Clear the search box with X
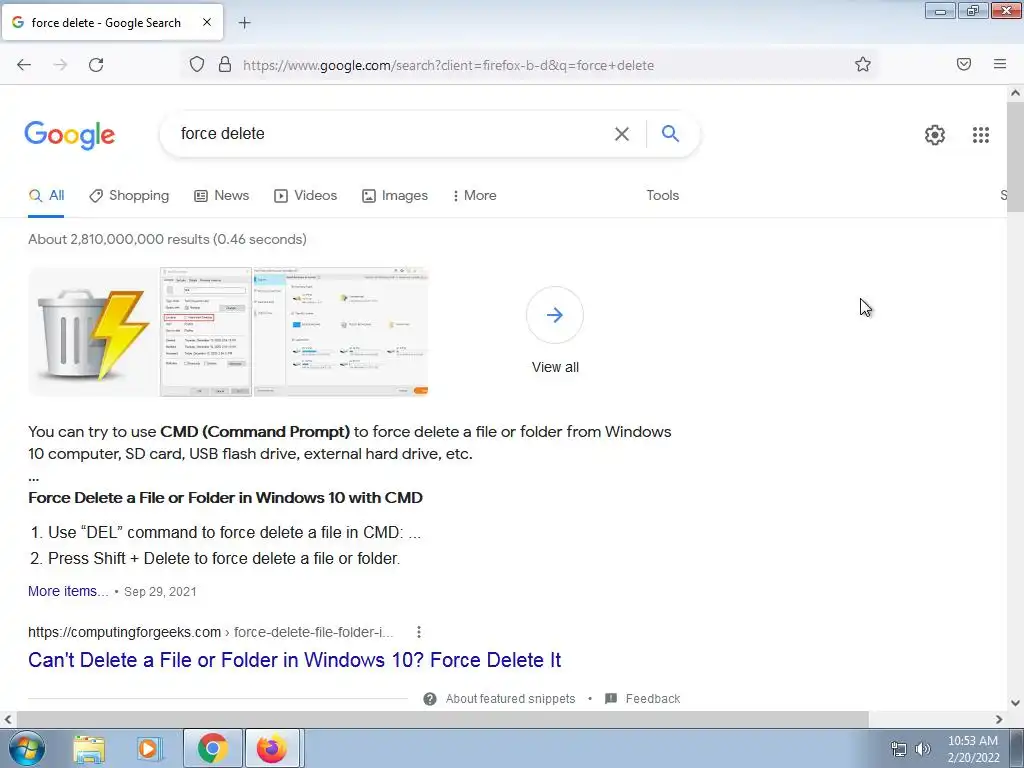The height and width of the screenshot is (768, 1024). click(x=622, y=134)
